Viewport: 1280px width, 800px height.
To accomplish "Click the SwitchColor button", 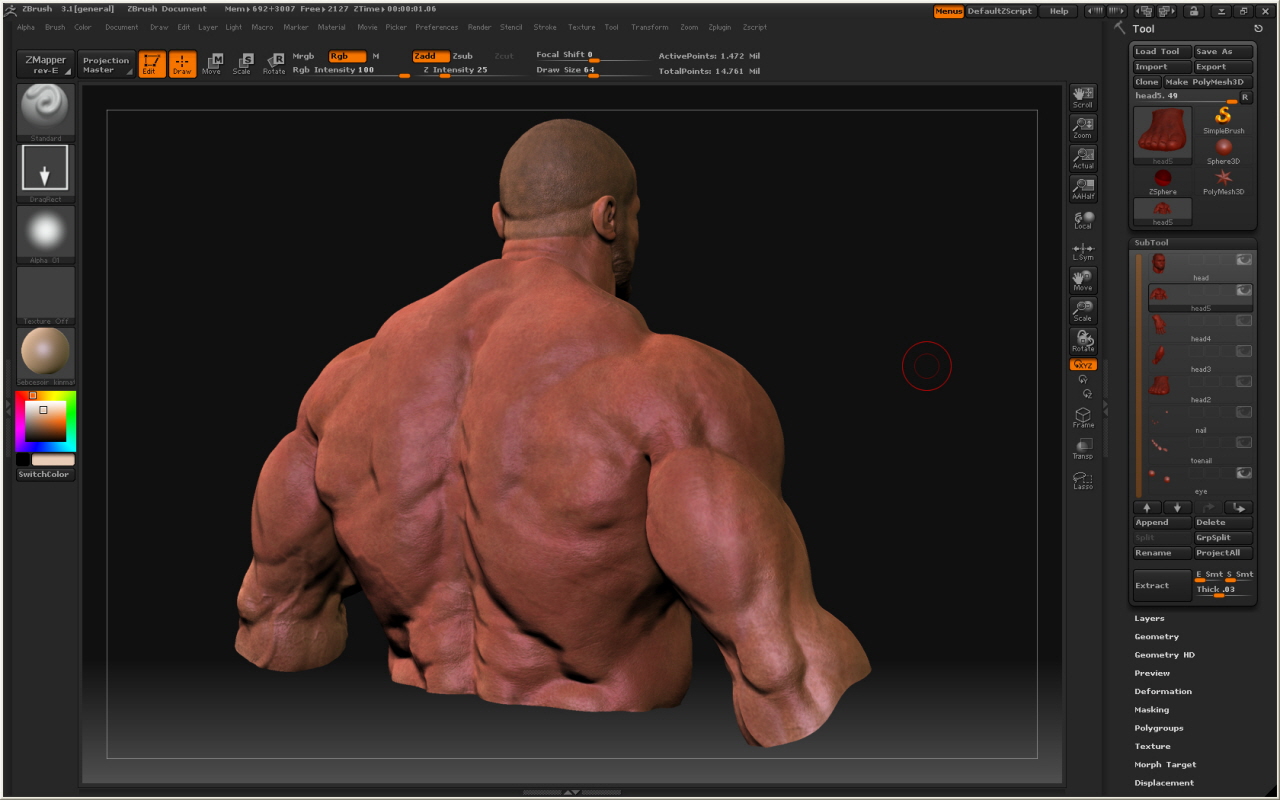I will tap(45, 474).
